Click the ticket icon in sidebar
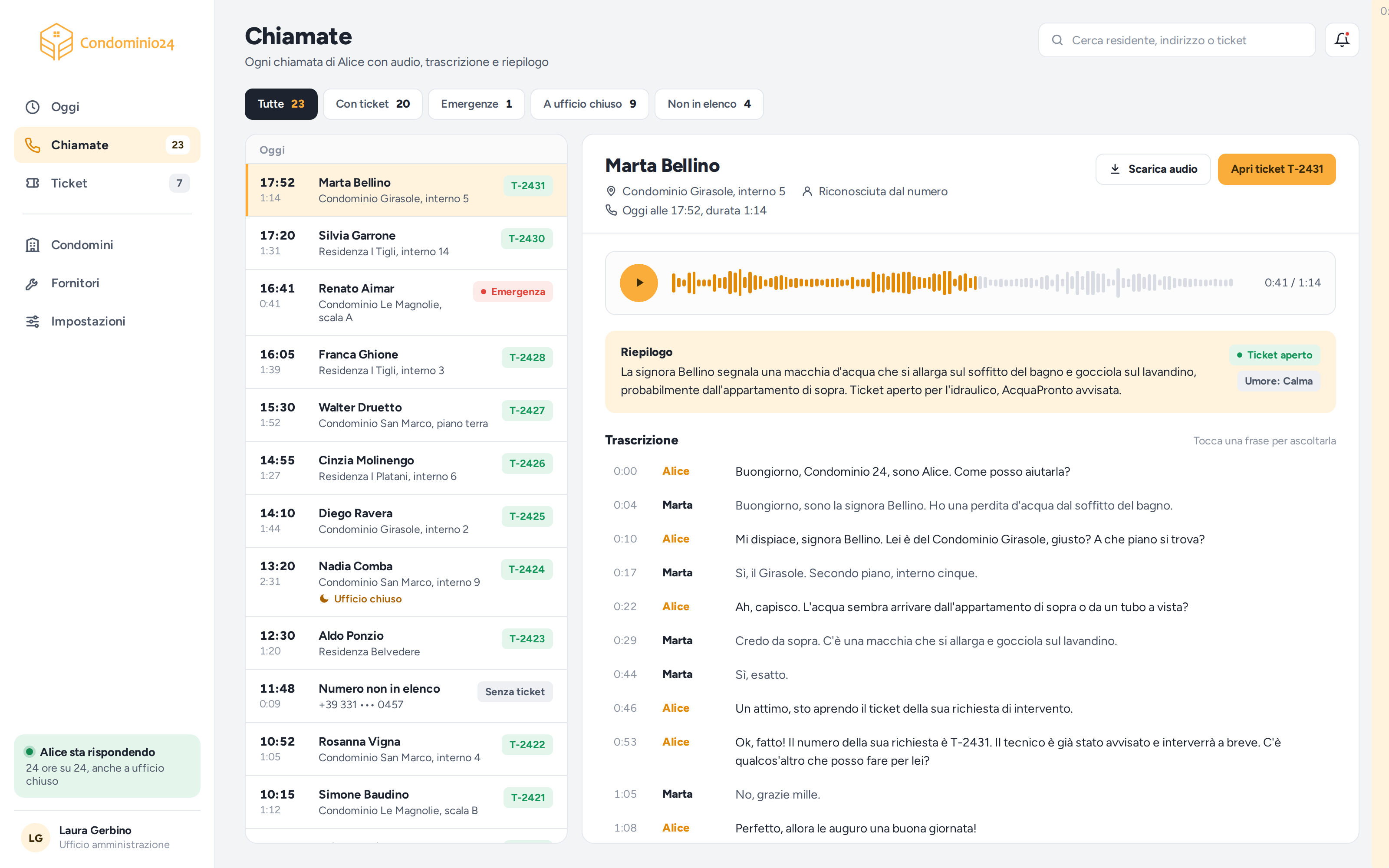This screenshot has width=1389, height=868. point(33,183)
